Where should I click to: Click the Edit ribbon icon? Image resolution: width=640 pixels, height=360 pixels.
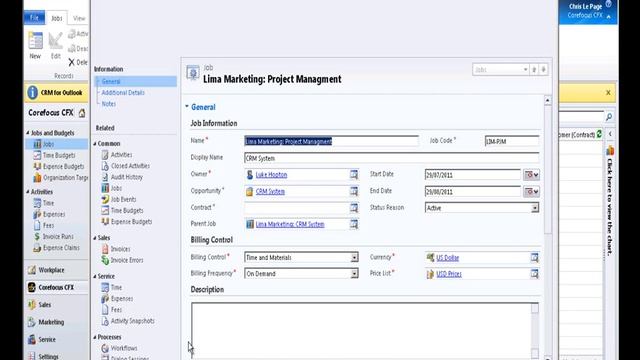(55, 42)
